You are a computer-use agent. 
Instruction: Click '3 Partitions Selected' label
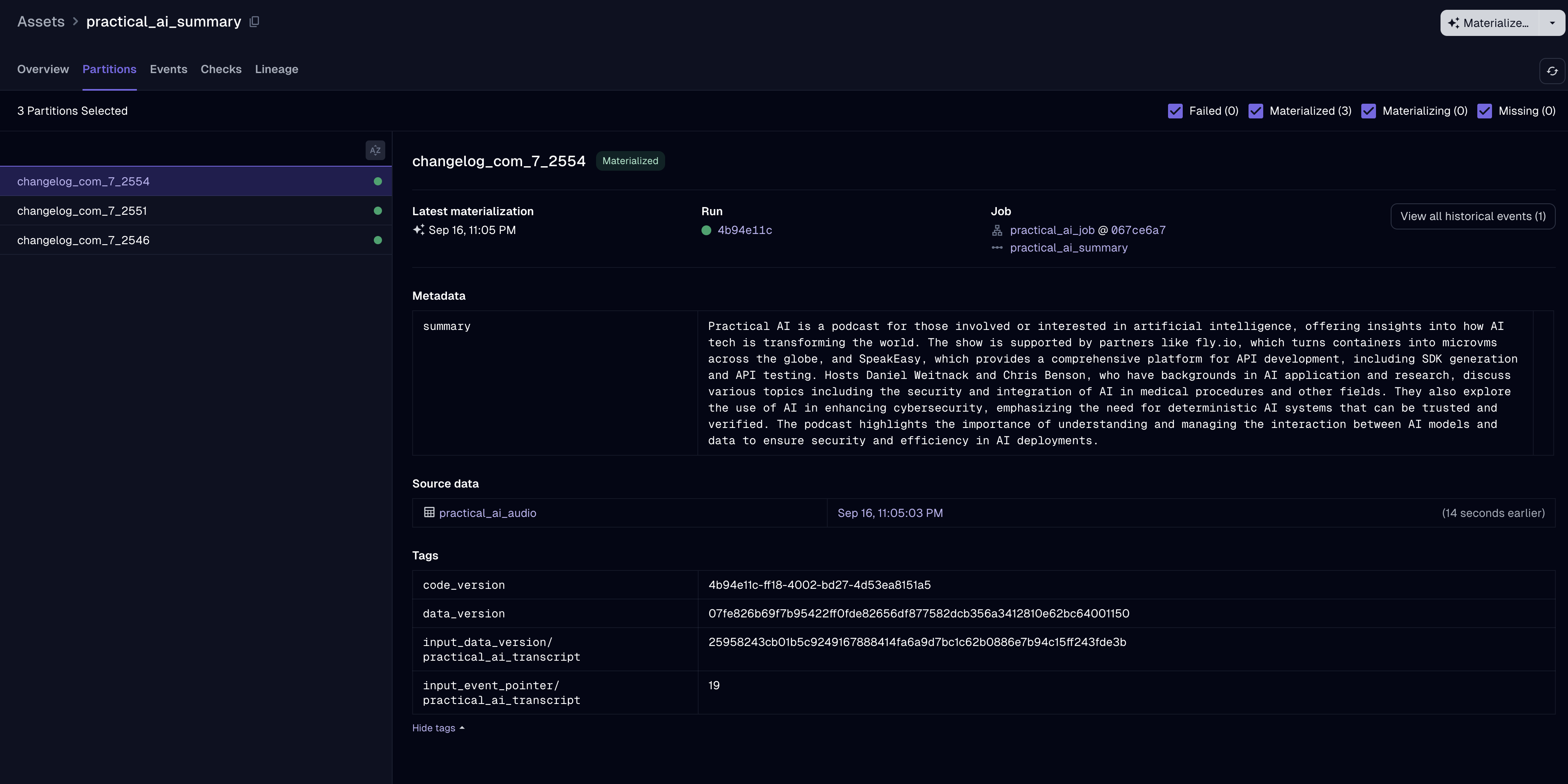tap(72, 111)
